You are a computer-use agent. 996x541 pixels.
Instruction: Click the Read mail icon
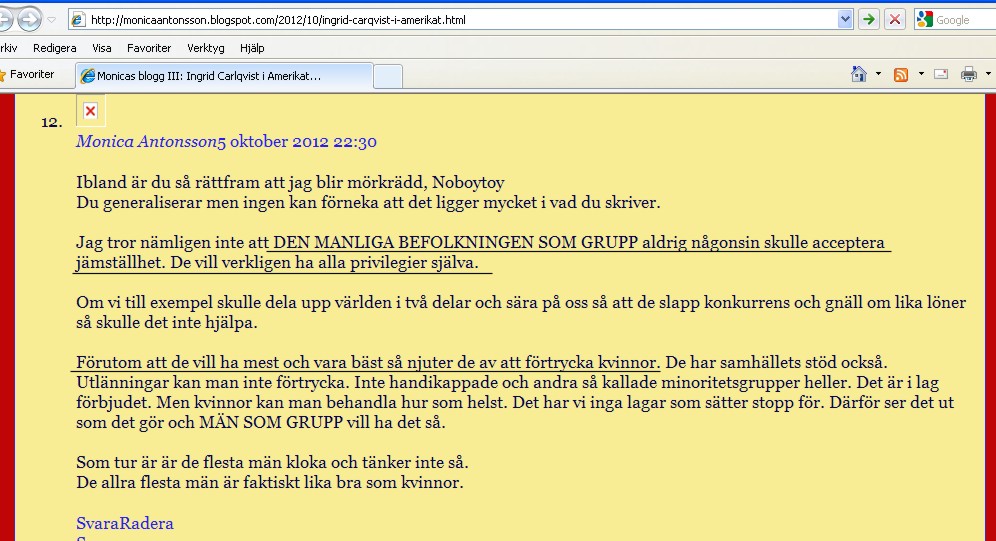pos(941,74)
